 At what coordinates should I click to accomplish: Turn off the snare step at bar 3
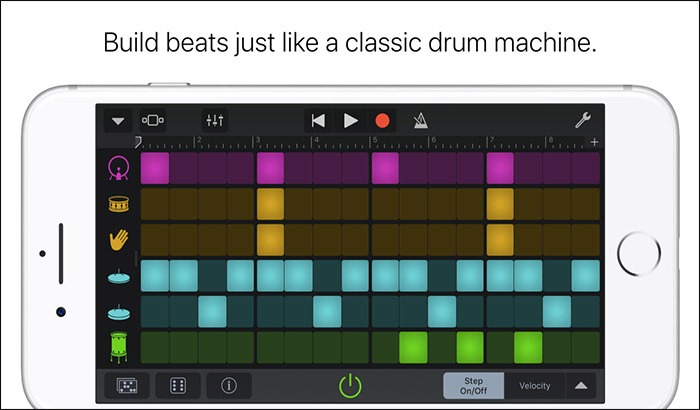(x=270, y=204)
